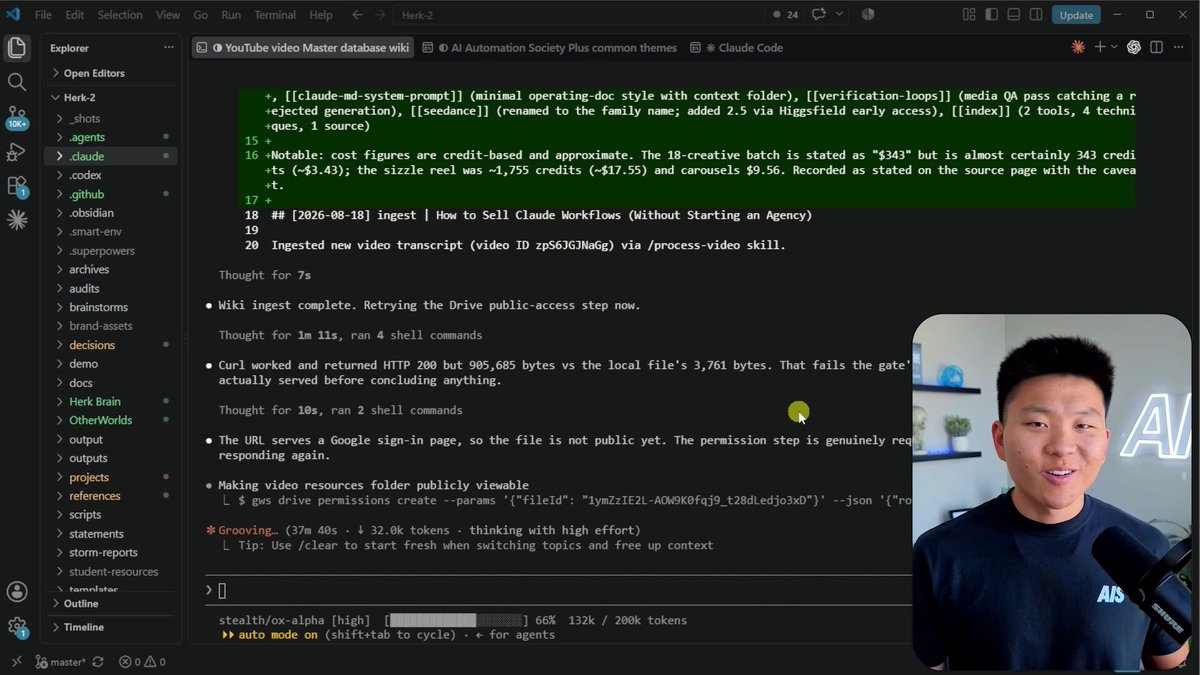Split the editor right
Viewport: 1200px width, 675px height.
[x=1156, y=47]
